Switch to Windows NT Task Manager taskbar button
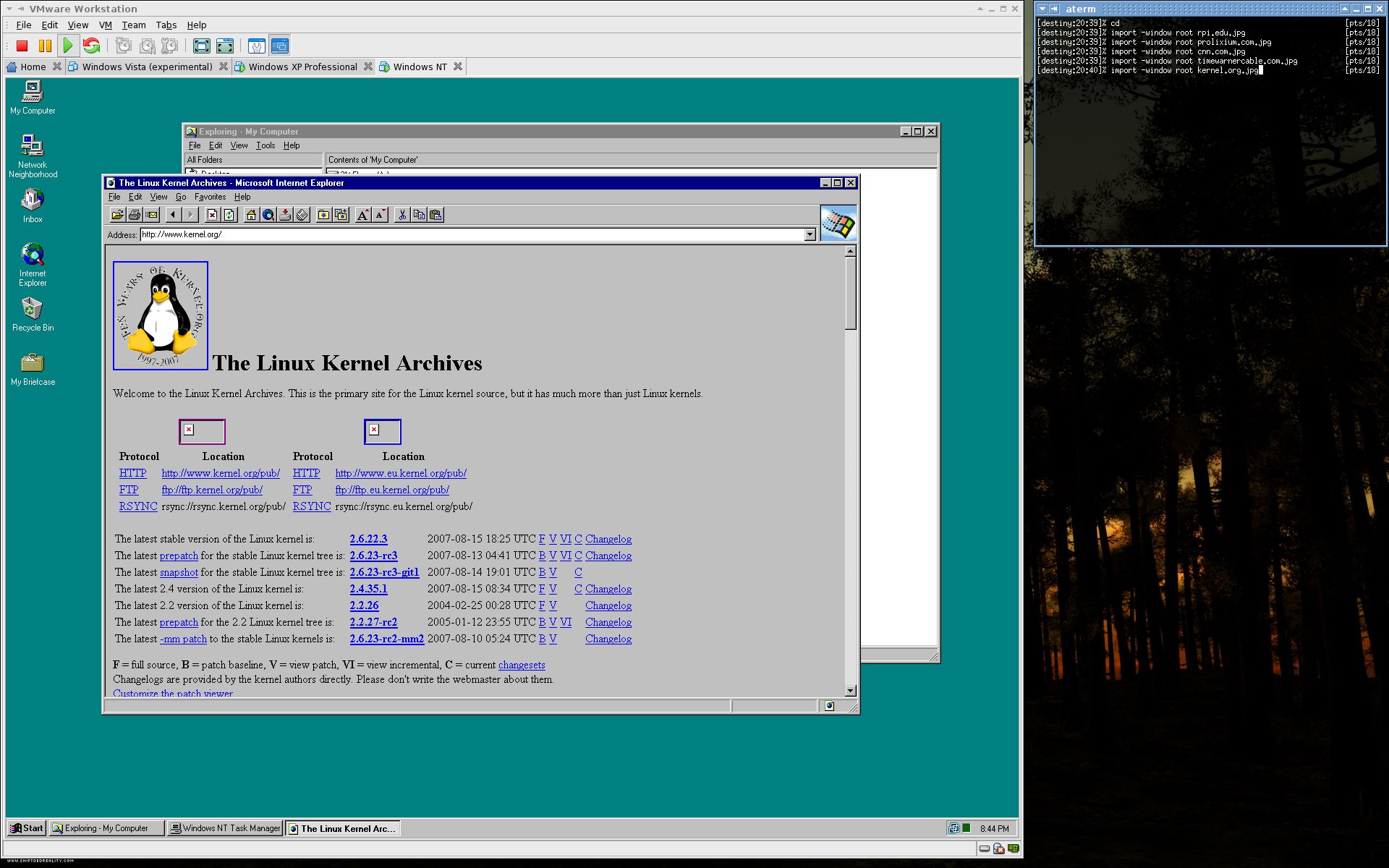This screenshot has width=1389, height=868. tap(225, 828)
